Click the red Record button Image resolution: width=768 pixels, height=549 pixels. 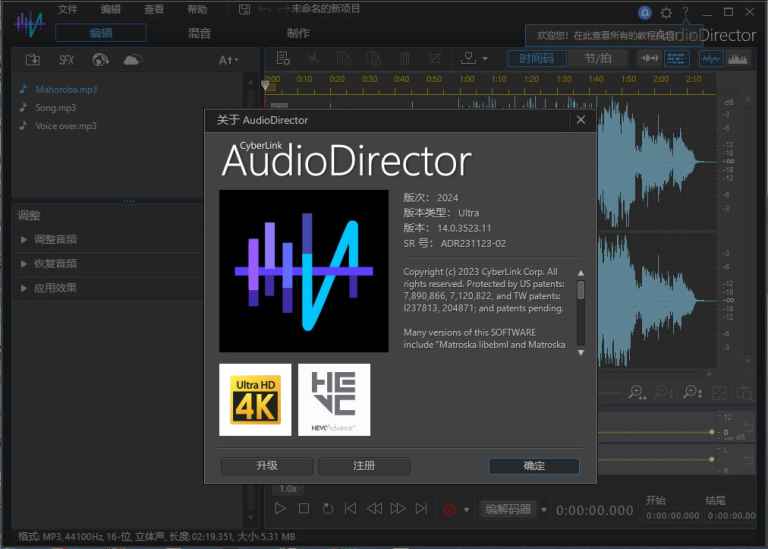[450, 509]
